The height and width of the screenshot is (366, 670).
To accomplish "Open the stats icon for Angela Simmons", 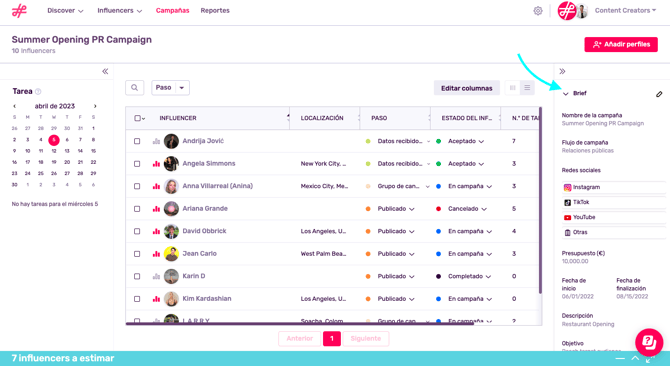I will coord(156,164).
